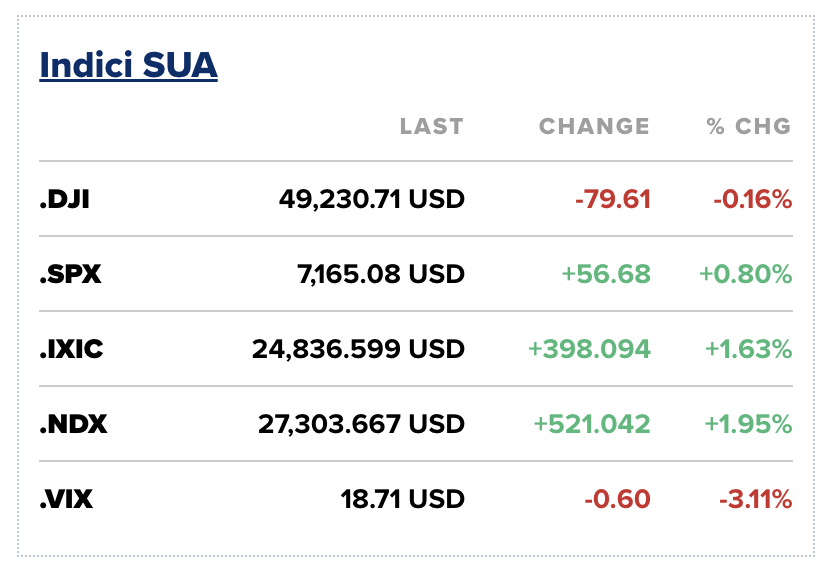Click the VIX percent change -3.11%
Viewport: 820px width, 572px height.
pyautogui.click(x=755, y=499)
